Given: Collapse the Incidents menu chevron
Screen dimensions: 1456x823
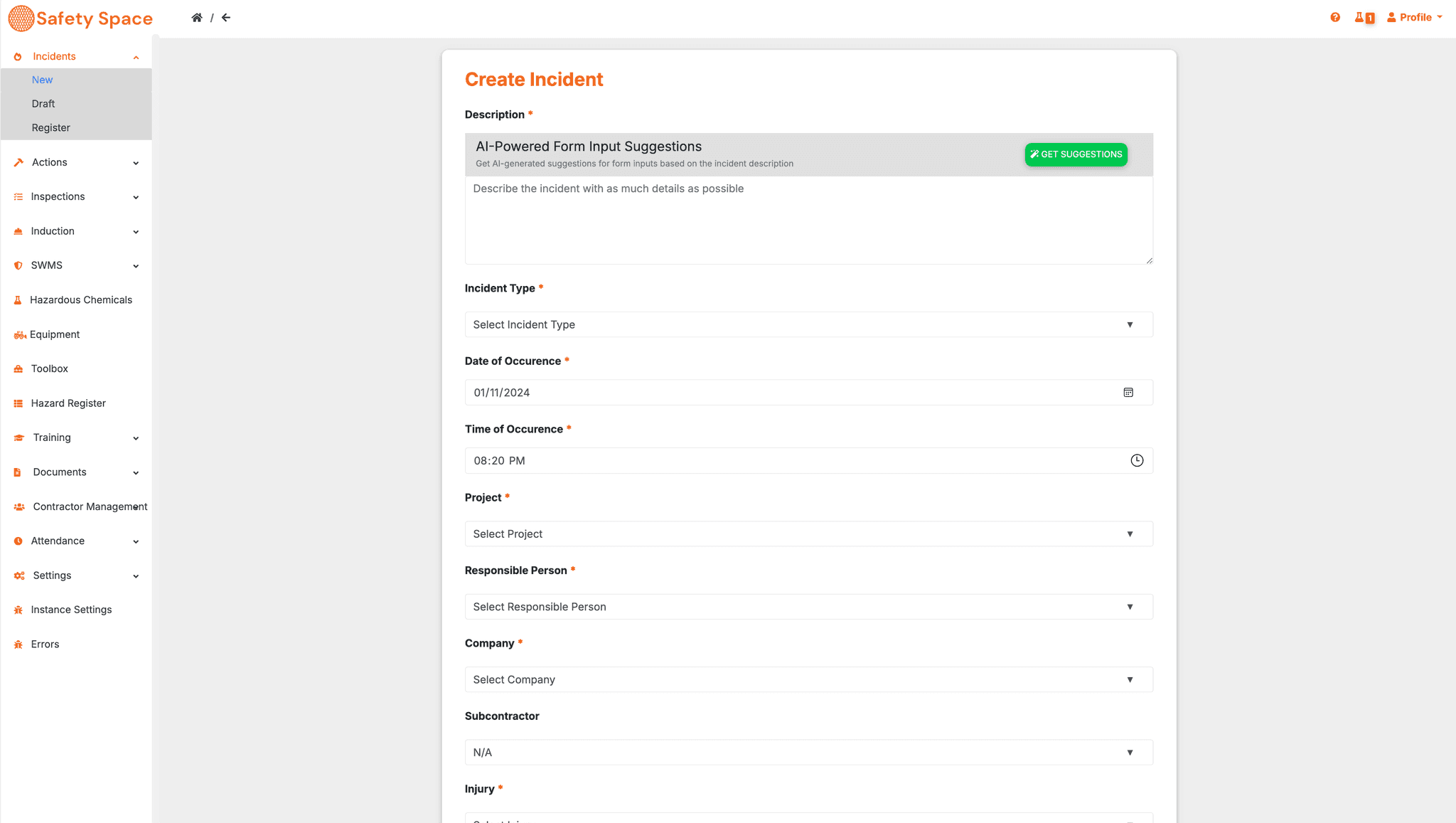Looking at the screenshot, I should [136, 58].
